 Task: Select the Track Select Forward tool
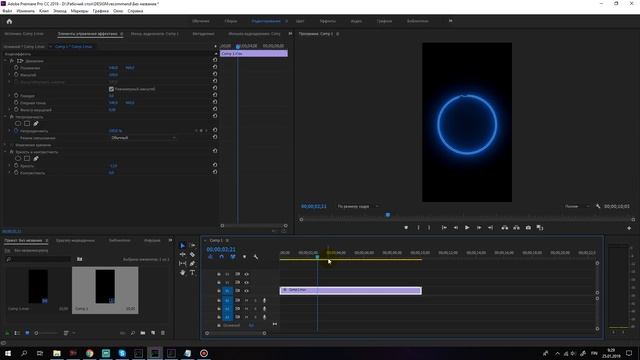pyautogui.click(x=192, y=245)
